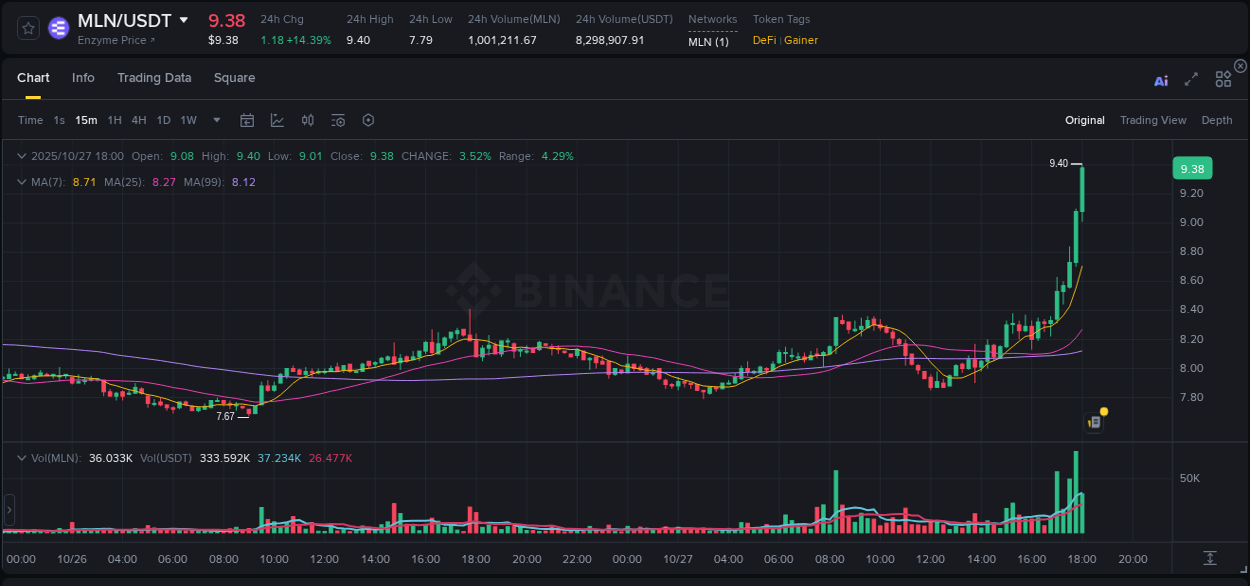Open the candlestick style icon
1250x586 pixels.
[307, 120]
